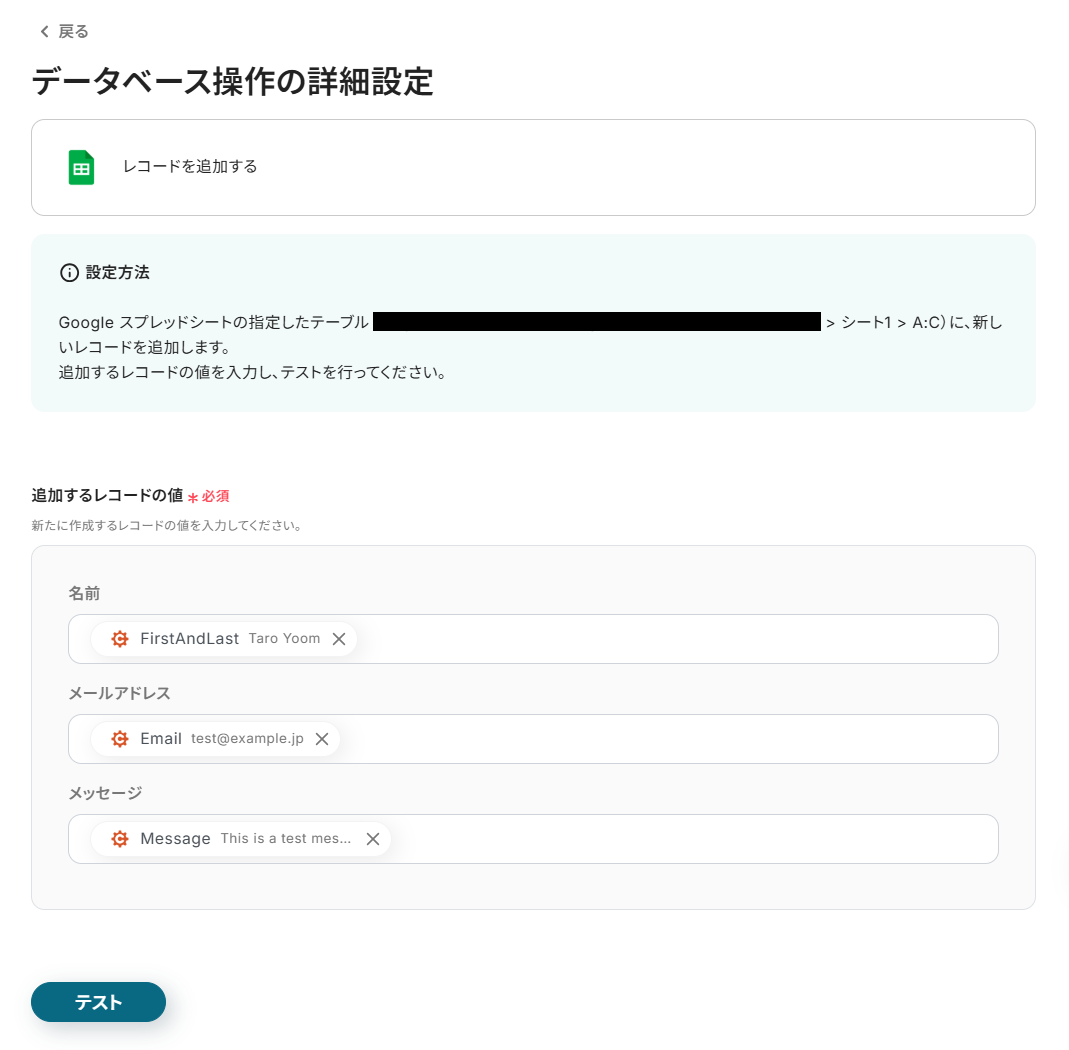Image resolution: width=1069 pixels, height=1050 pixels.
Task: Click the Google Sheets icon
Action: pyautogui.click(x=81, y=167)
